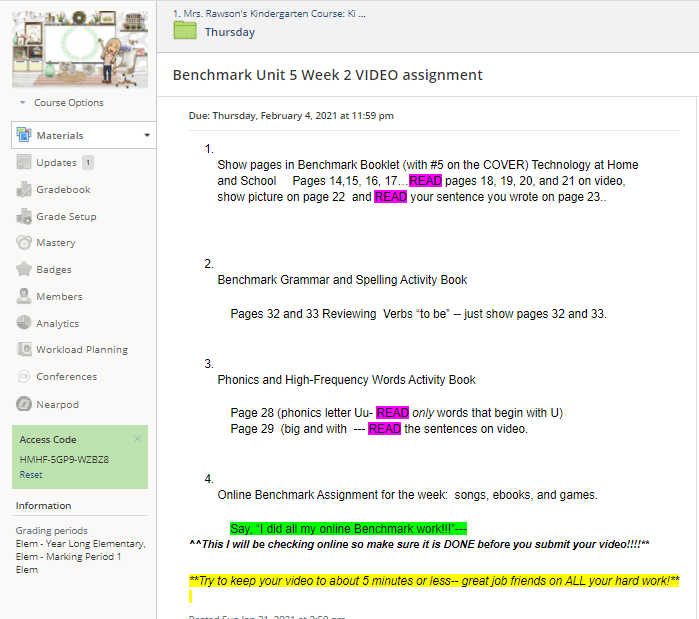Image resolution: width=699 pixels, height=619 pixels.
Task: Close the Access Code box
Action: [137, 439]
